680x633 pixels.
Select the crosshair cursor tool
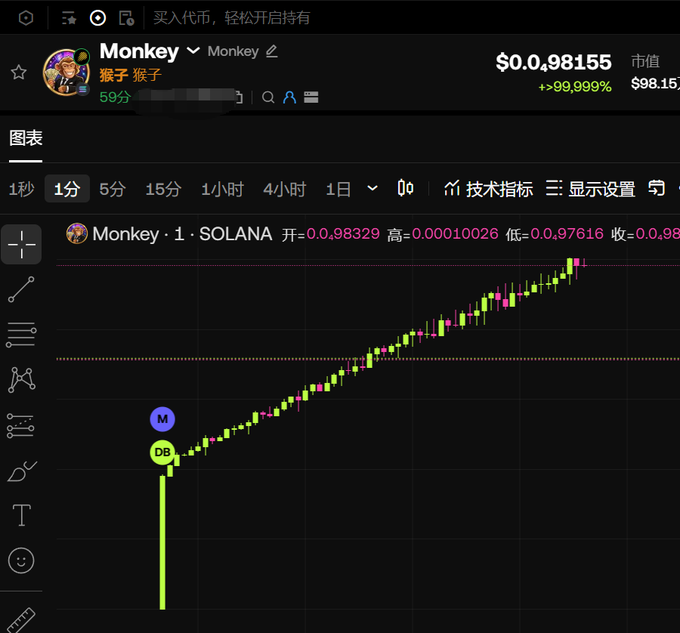click(x=21, y=245)
